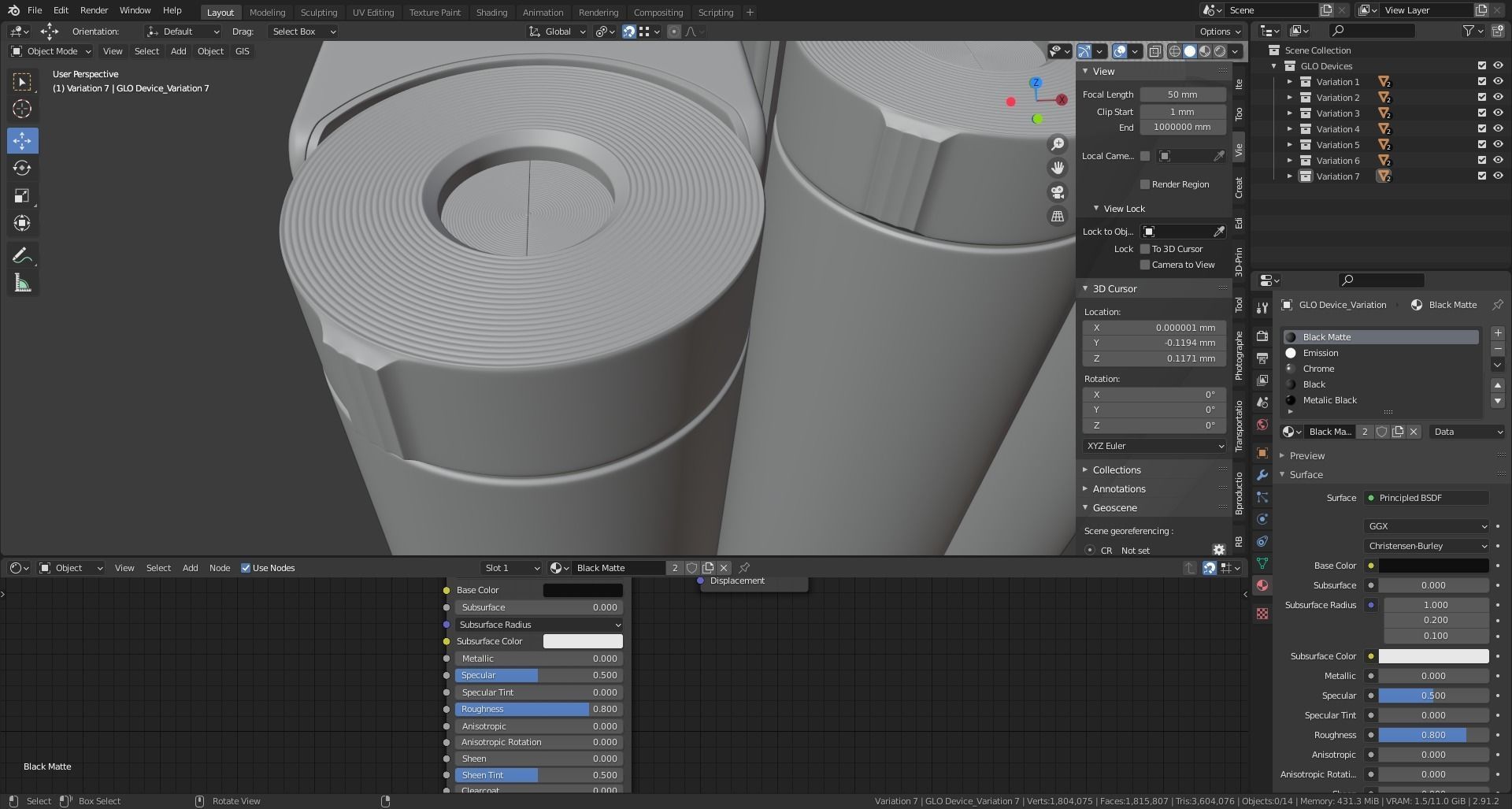Uncheck GLO Devices collection checkbox
The width and height of the screenshot is (1512, 809).
[1481, 66]
